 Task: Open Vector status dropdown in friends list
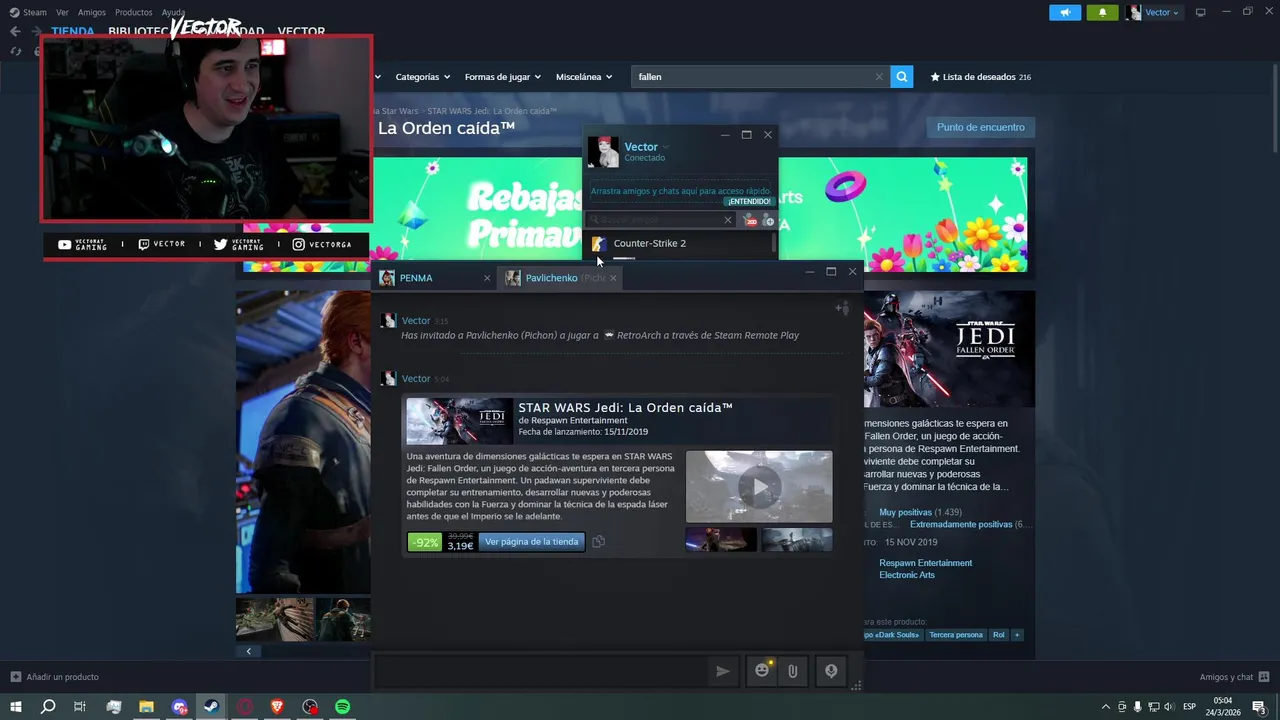coord(666,147)
